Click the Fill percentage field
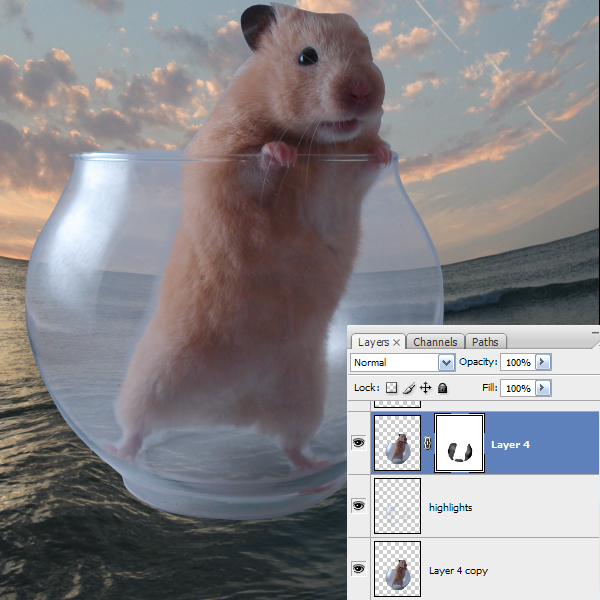600x600 pixels. [517, 388]
